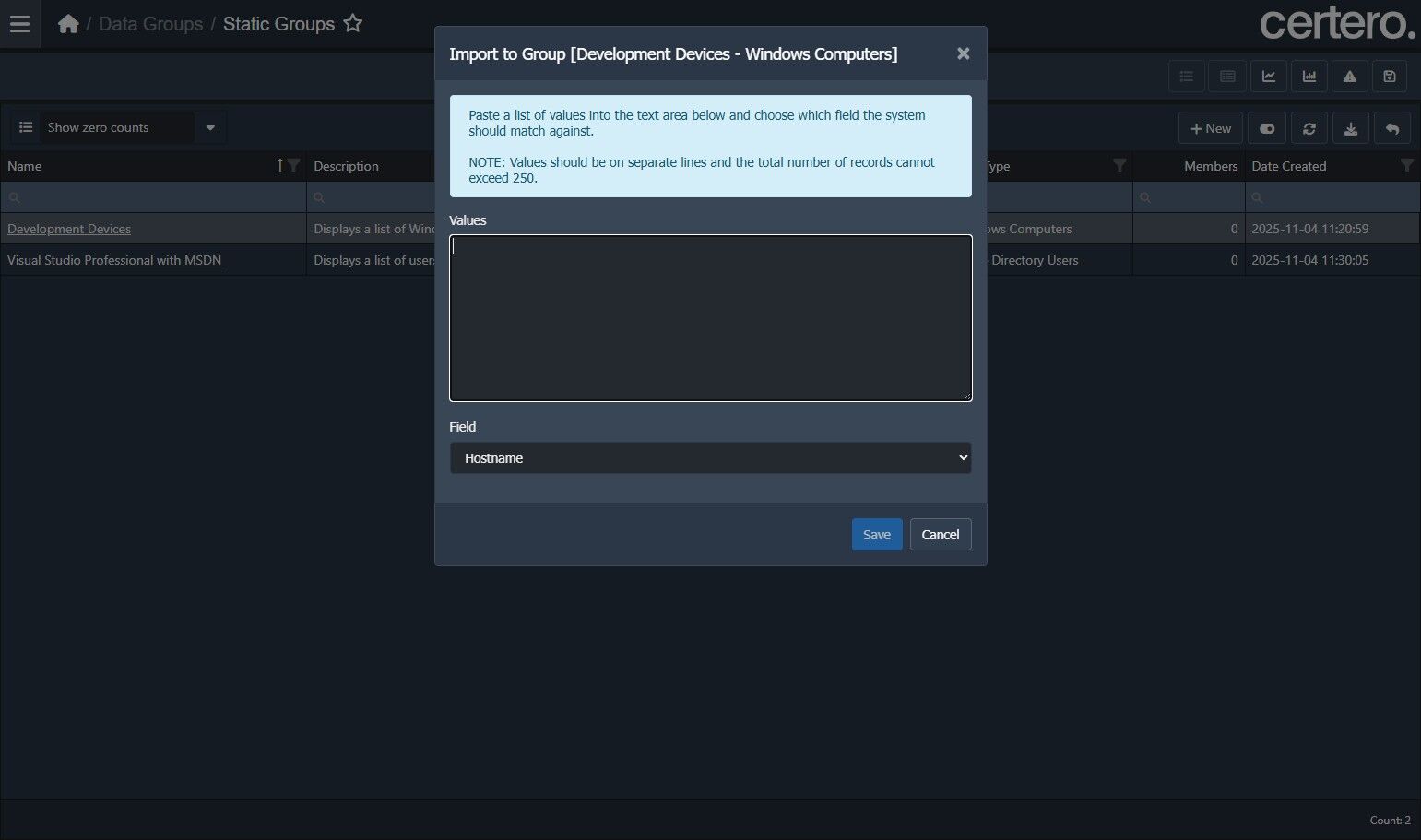
Task: Click the Members column header
Action: [1211, 166]
